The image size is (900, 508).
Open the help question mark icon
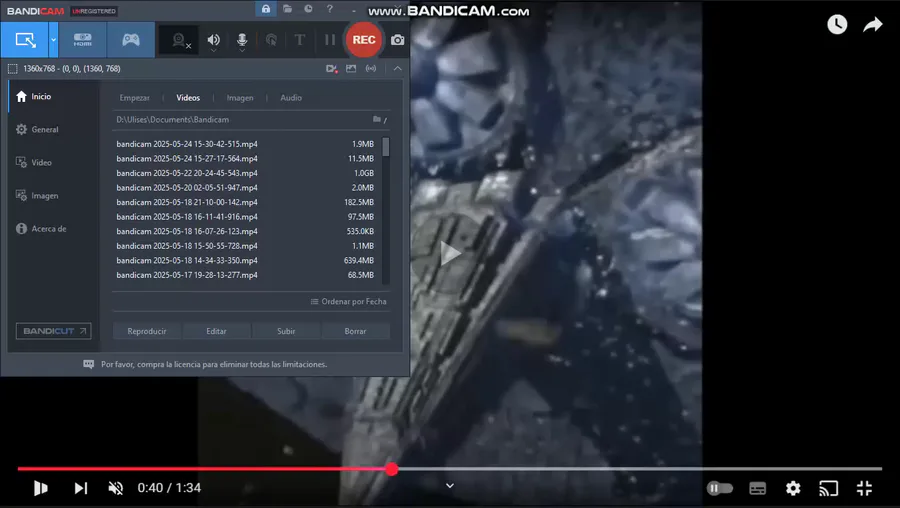point(329,9)
